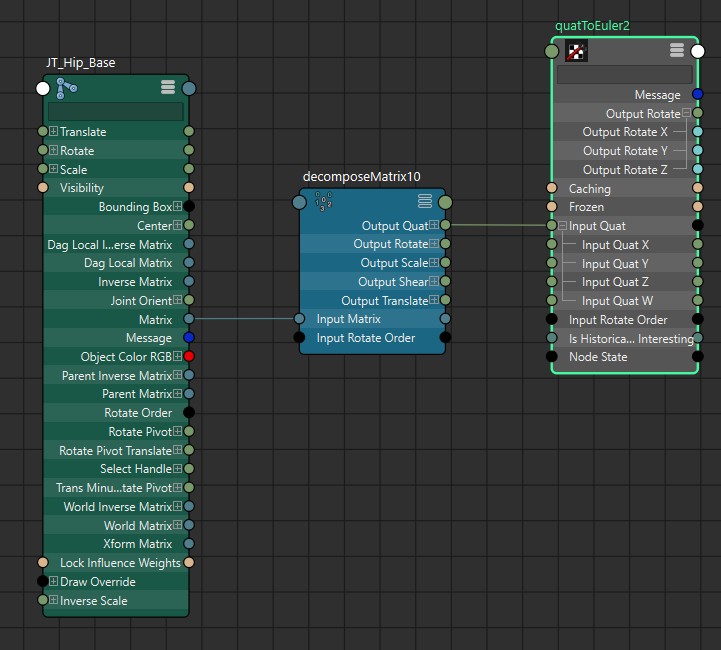
Task: Click the red Object Color RGB port
Action: point(189,356)
